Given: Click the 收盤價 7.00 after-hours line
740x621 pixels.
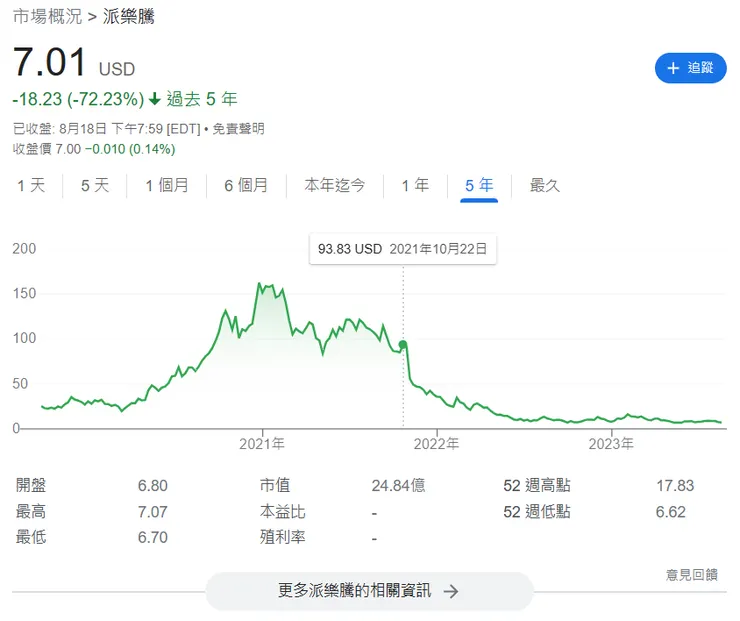Looking at the screenshot, I should (94, 149).
